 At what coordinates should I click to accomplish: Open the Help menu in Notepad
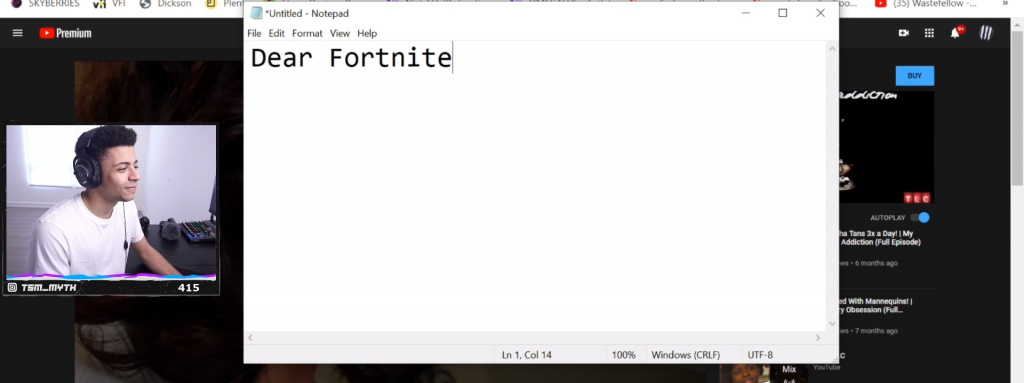(367, 33)
